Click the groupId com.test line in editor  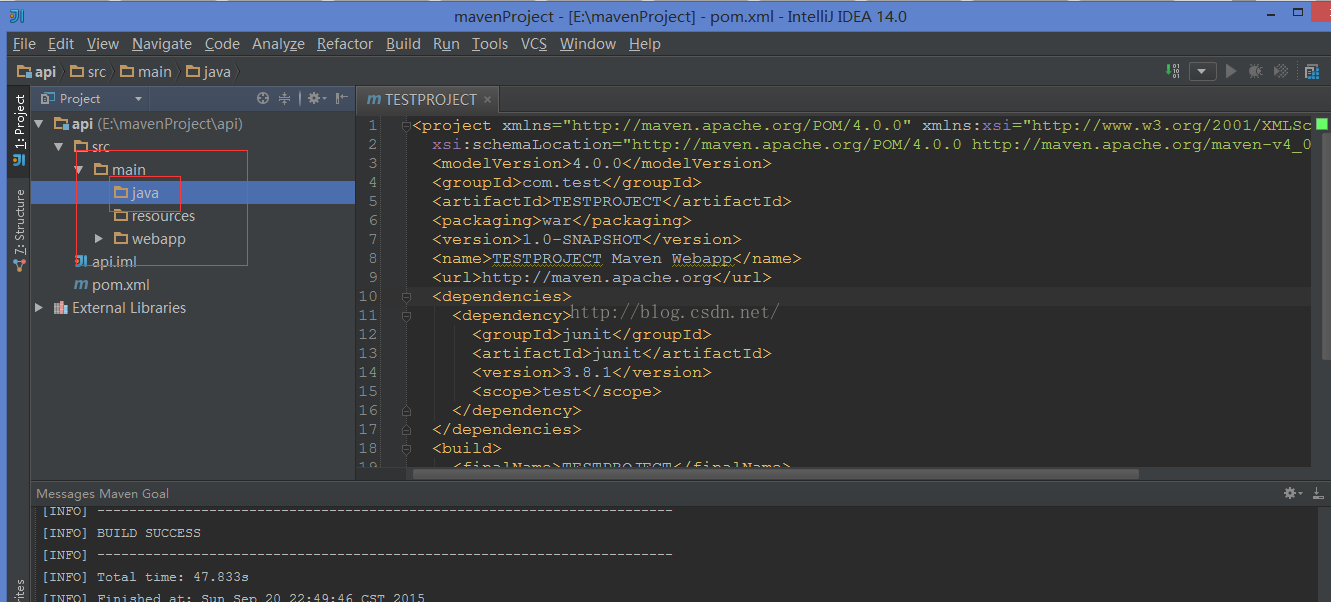coord(566,183)
